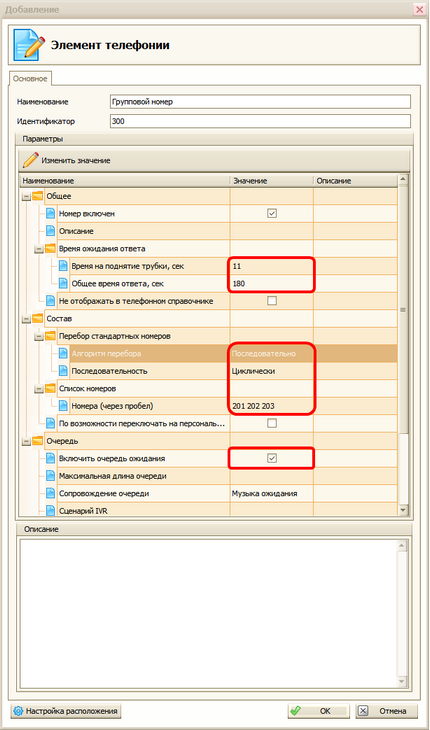
Task: Toggle the Номер включен checkbox
Action: (x=272, y=214)
